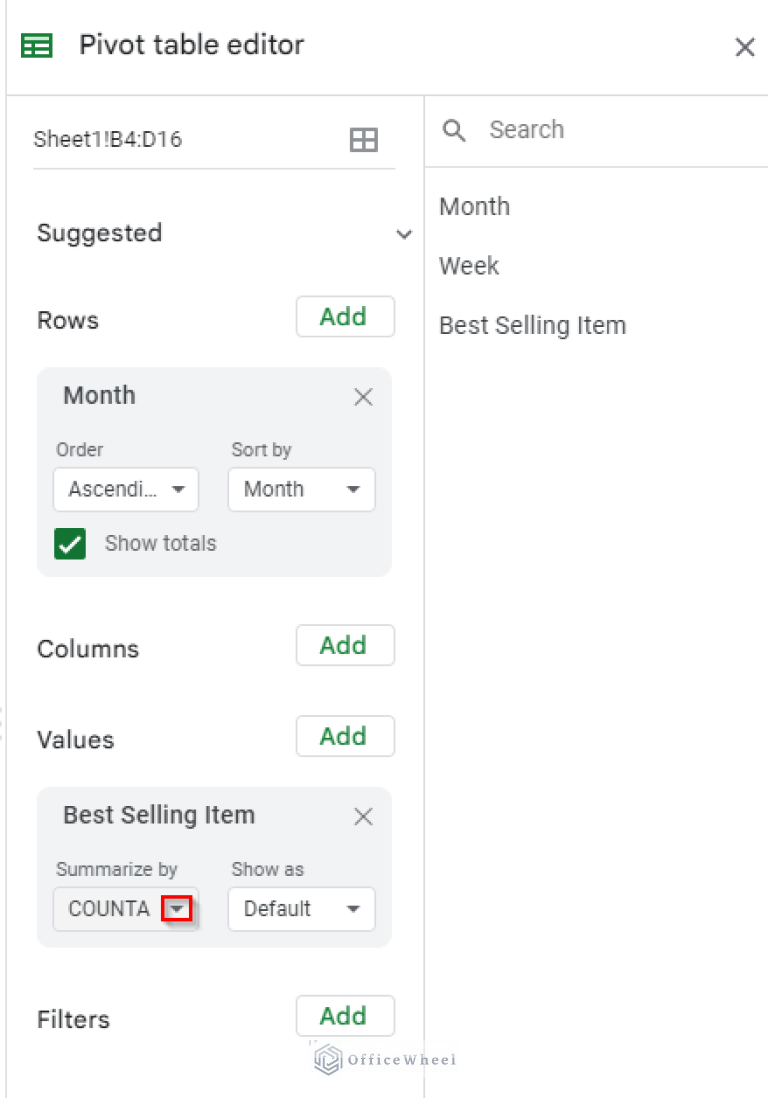Select Best Selling Item in the field list
This screenshot has width=768, height=1098.
pyautogui.click(x=532, y=325)
